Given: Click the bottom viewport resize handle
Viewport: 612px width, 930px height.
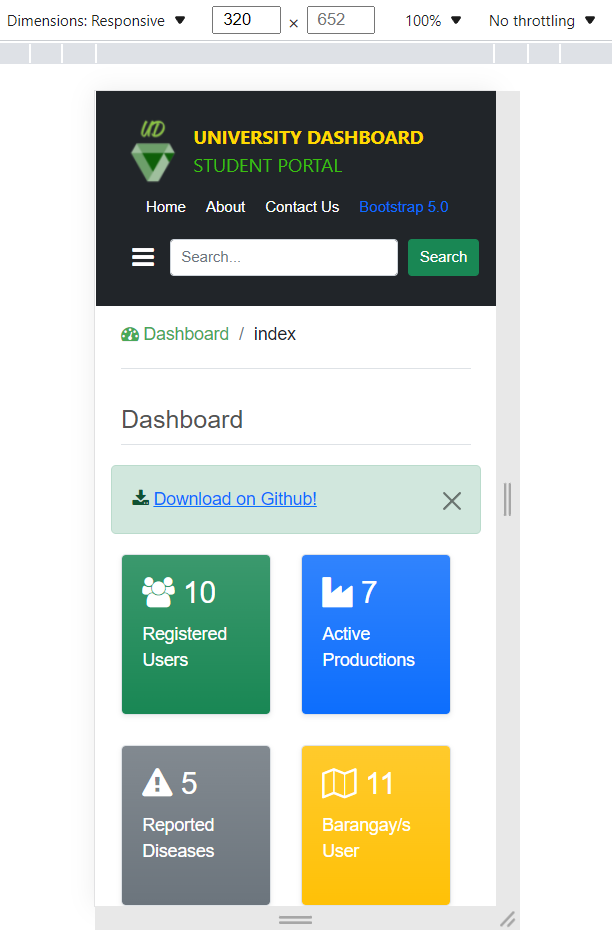Looking at the screenshot, I should click(295, 919).
